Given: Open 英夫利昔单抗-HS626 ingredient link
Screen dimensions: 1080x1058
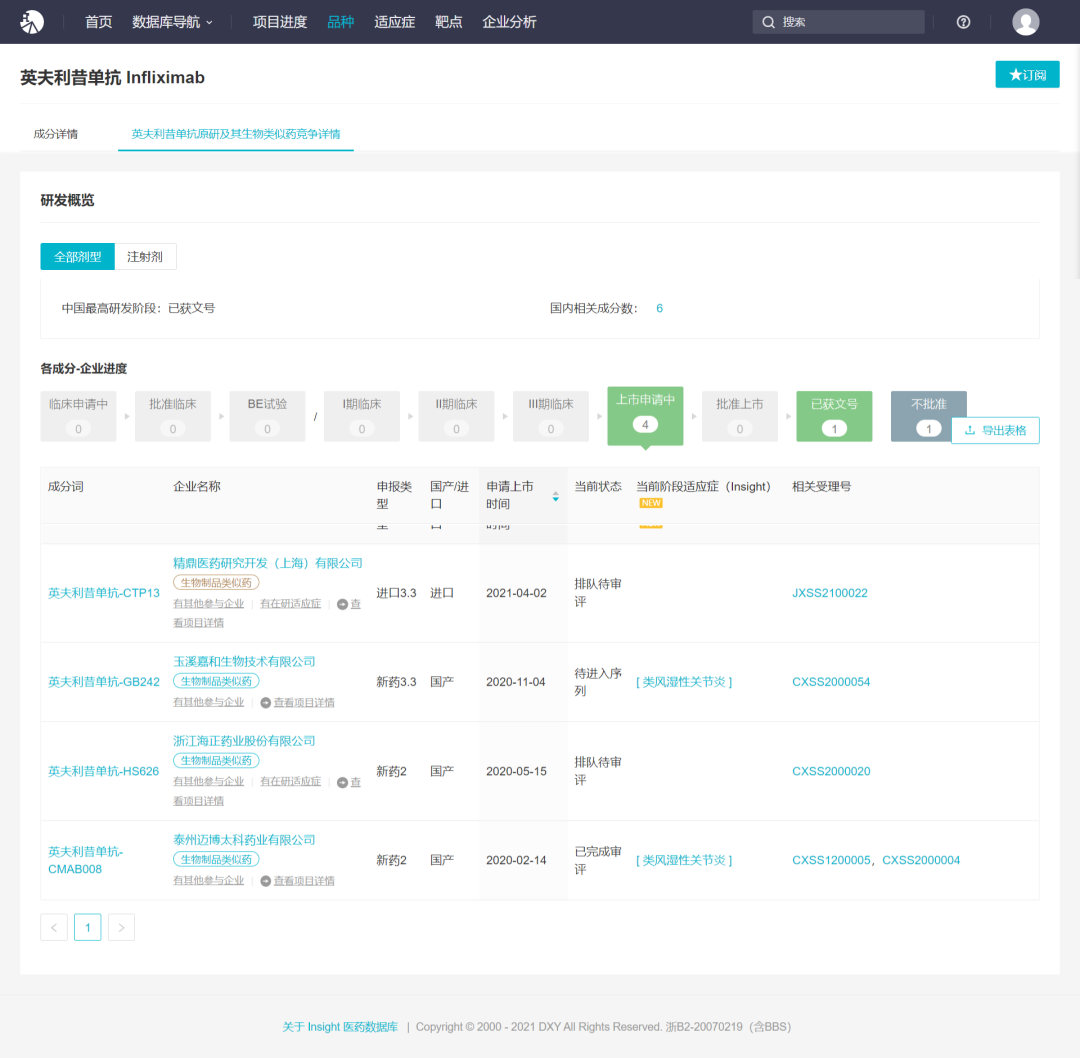Looking at the screenshot, I should point(103,771).
